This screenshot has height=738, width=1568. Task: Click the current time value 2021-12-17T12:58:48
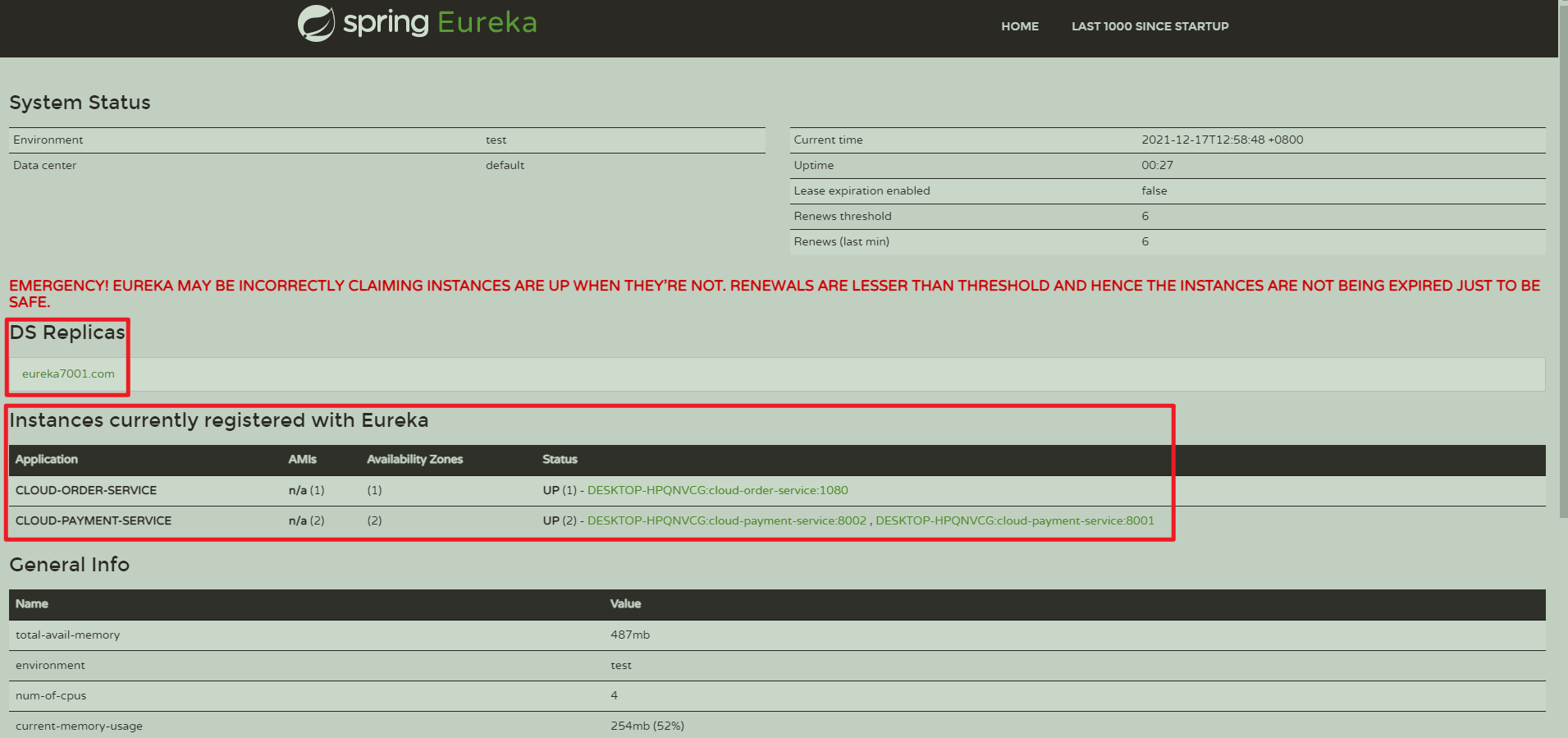point(1222,140)
